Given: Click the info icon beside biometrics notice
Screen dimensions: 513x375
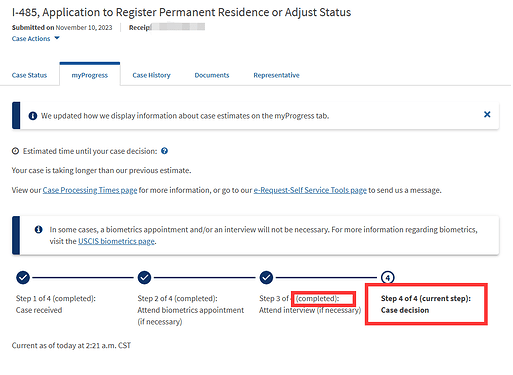Looking at the screenshot, I should [39, 230].
